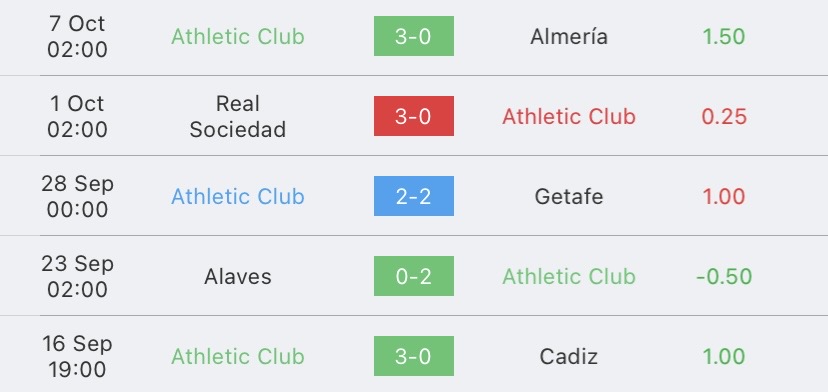Image resolution: width=828 pixels, height=392 pixels.
Task: Select red Athletic Club in 1 Oct row
Action: (x=569, y=117)
